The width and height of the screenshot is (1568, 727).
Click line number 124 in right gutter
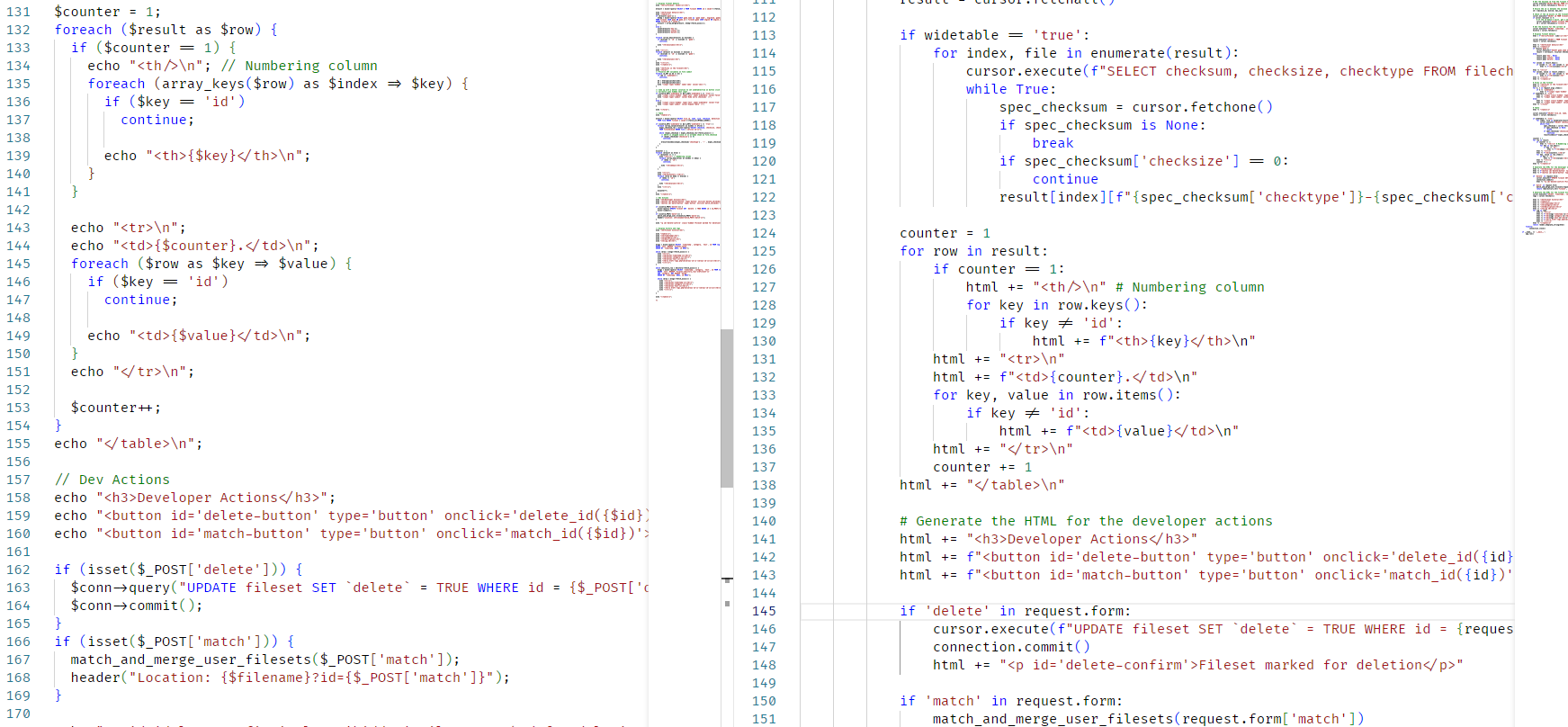pos(764,233)
